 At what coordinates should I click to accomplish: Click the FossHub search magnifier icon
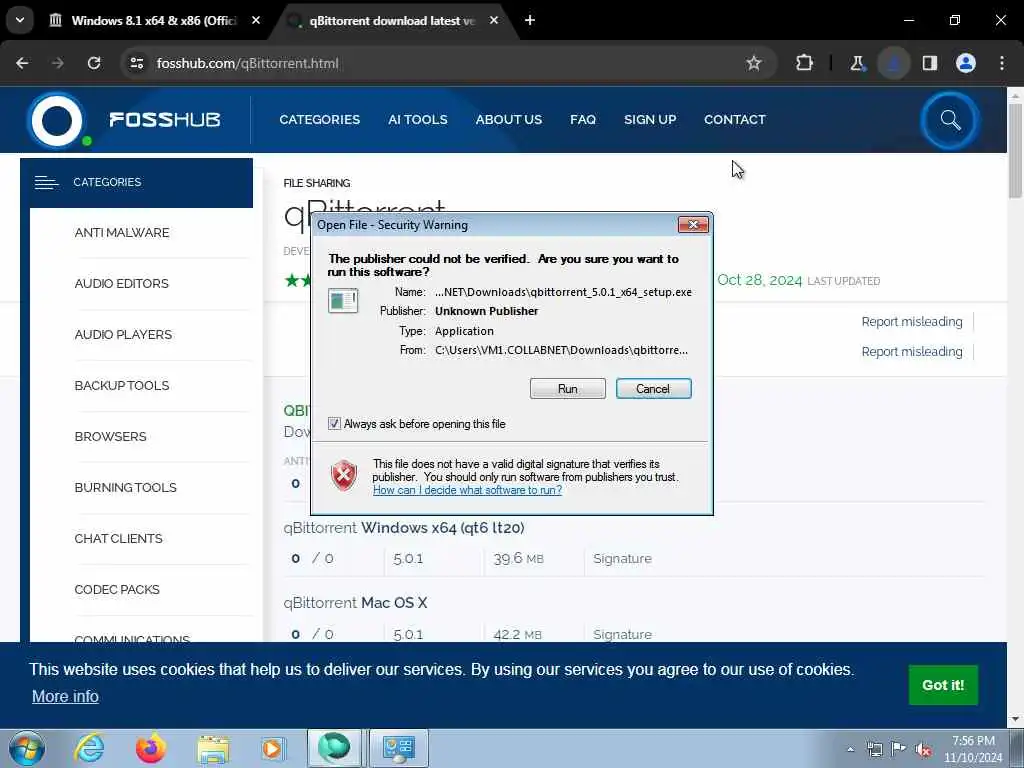pyautogui.click(x=950, y=120)
